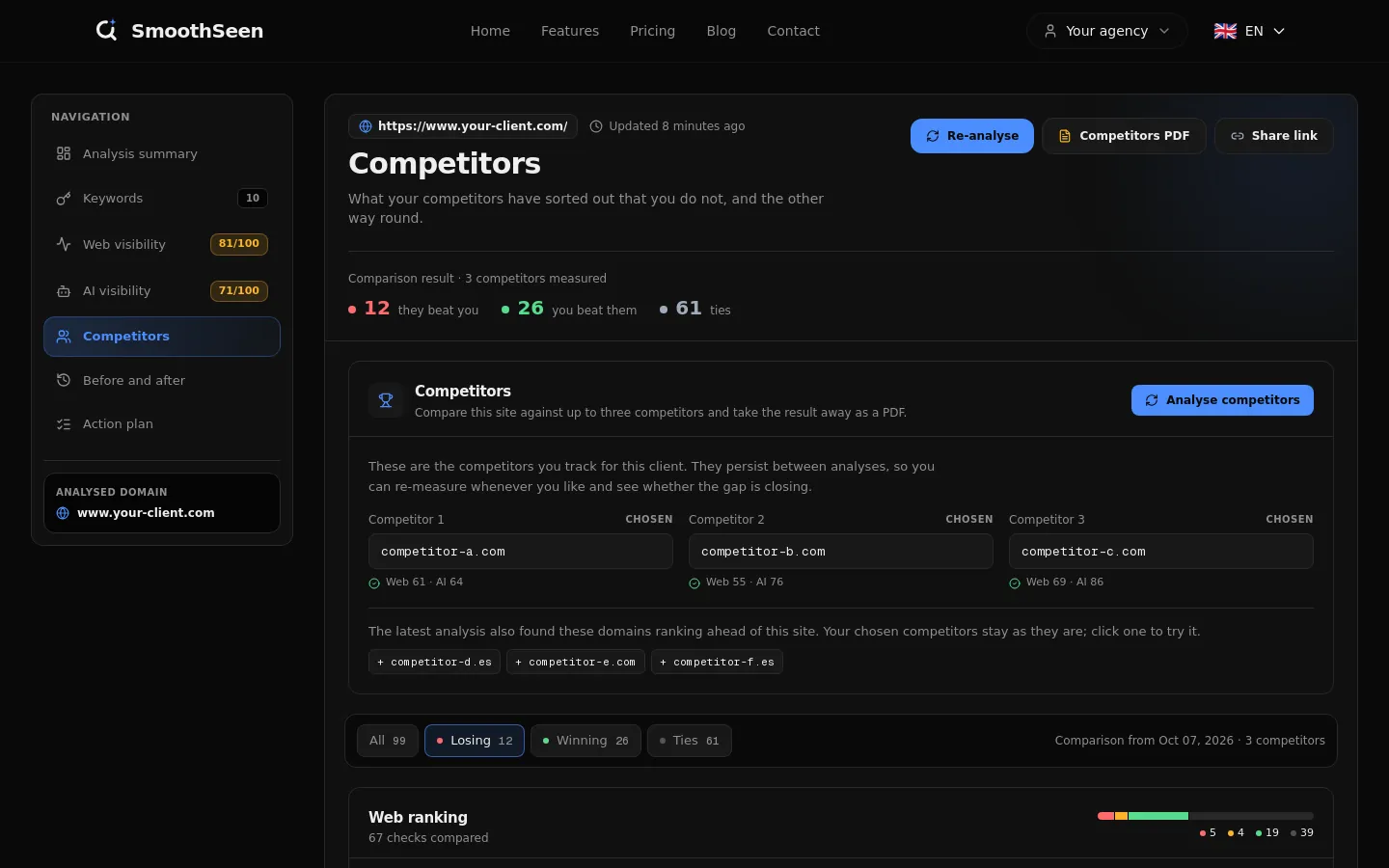Click the Competitor 2 input field

pos(841,552)
